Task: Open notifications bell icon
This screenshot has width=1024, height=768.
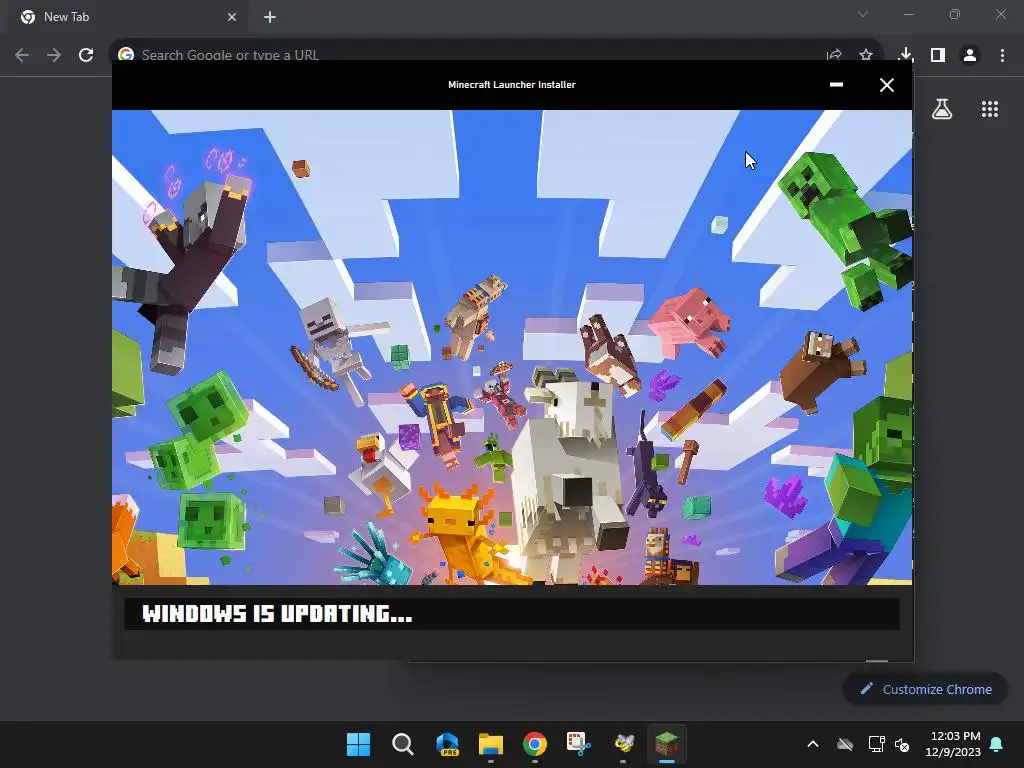Action: pos(997,744)
